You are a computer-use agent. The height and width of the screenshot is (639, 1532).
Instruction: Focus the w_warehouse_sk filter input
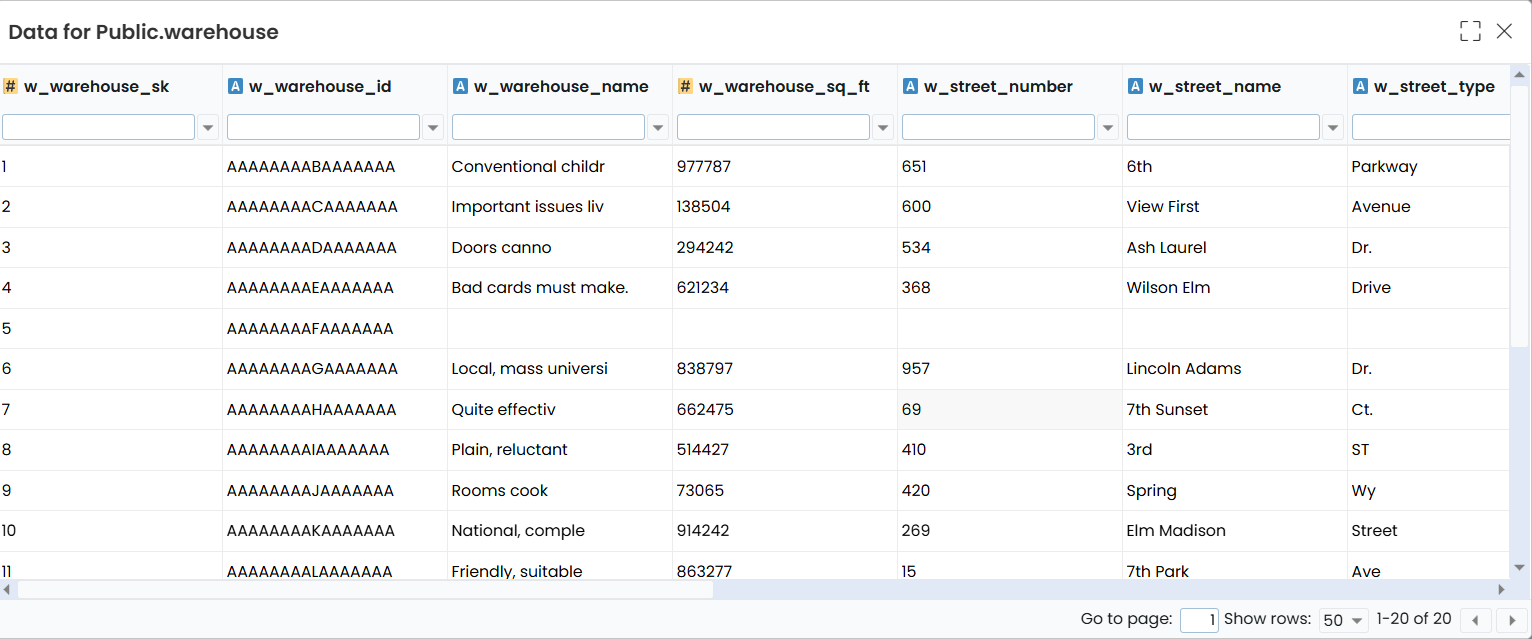click(x=98, y=127)
